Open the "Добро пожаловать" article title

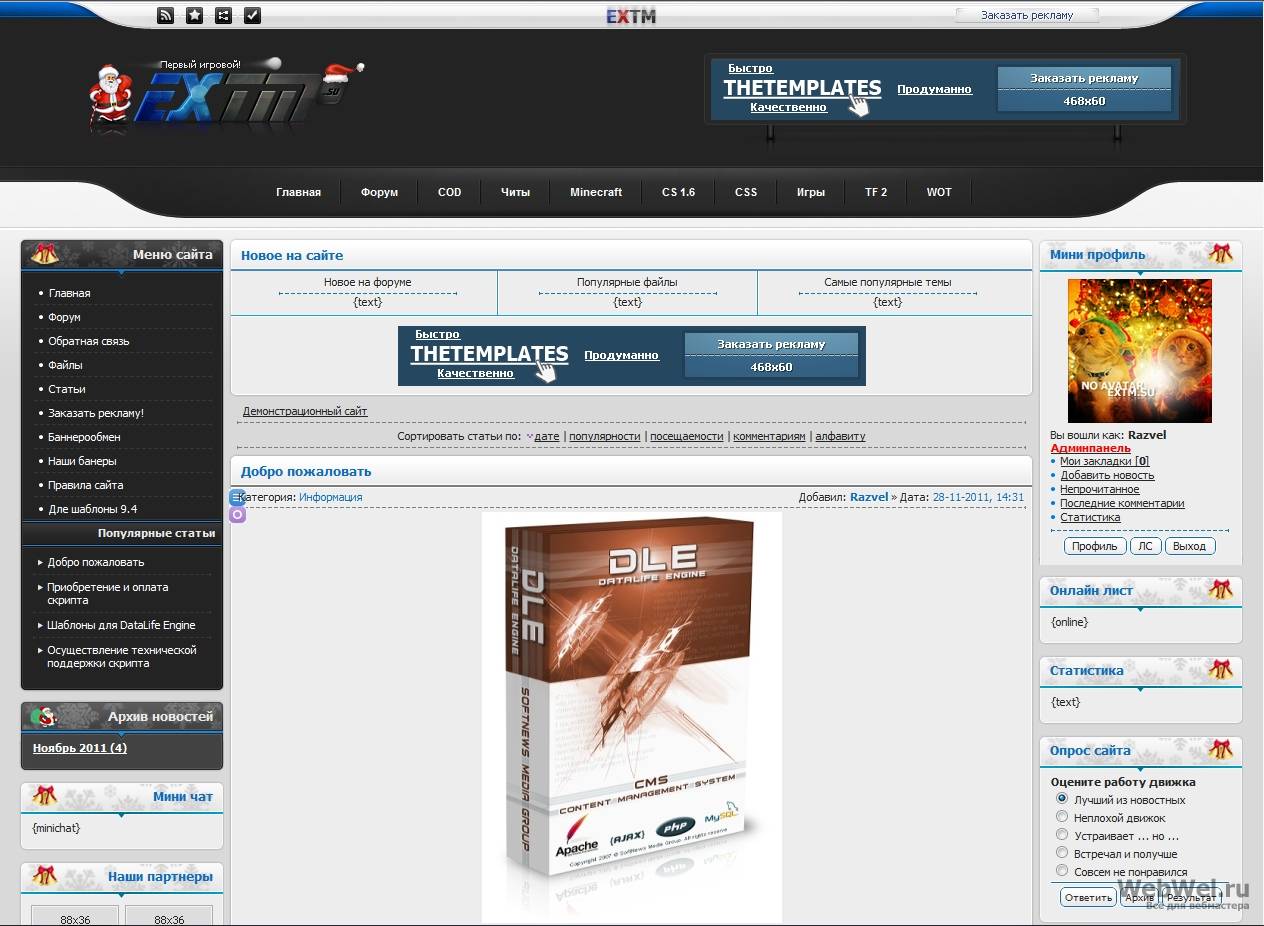[x=306, y=471]
